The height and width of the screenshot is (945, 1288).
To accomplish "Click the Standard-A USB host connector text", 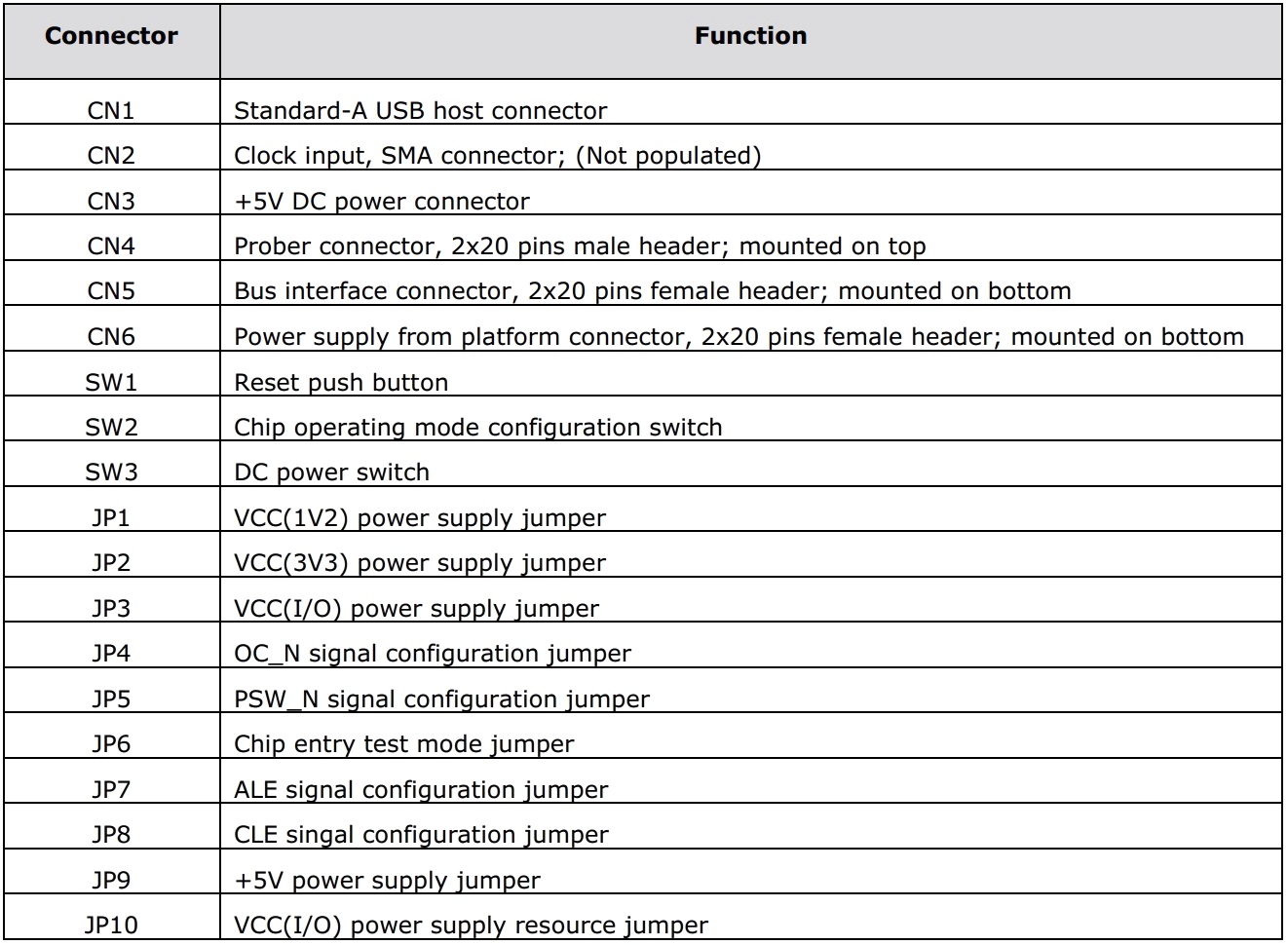I will click(x=420, y=111).
